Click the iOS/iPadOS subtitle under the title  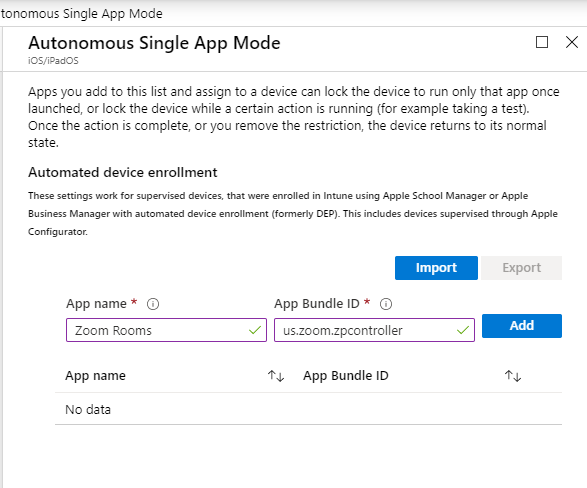pos(53,61)
